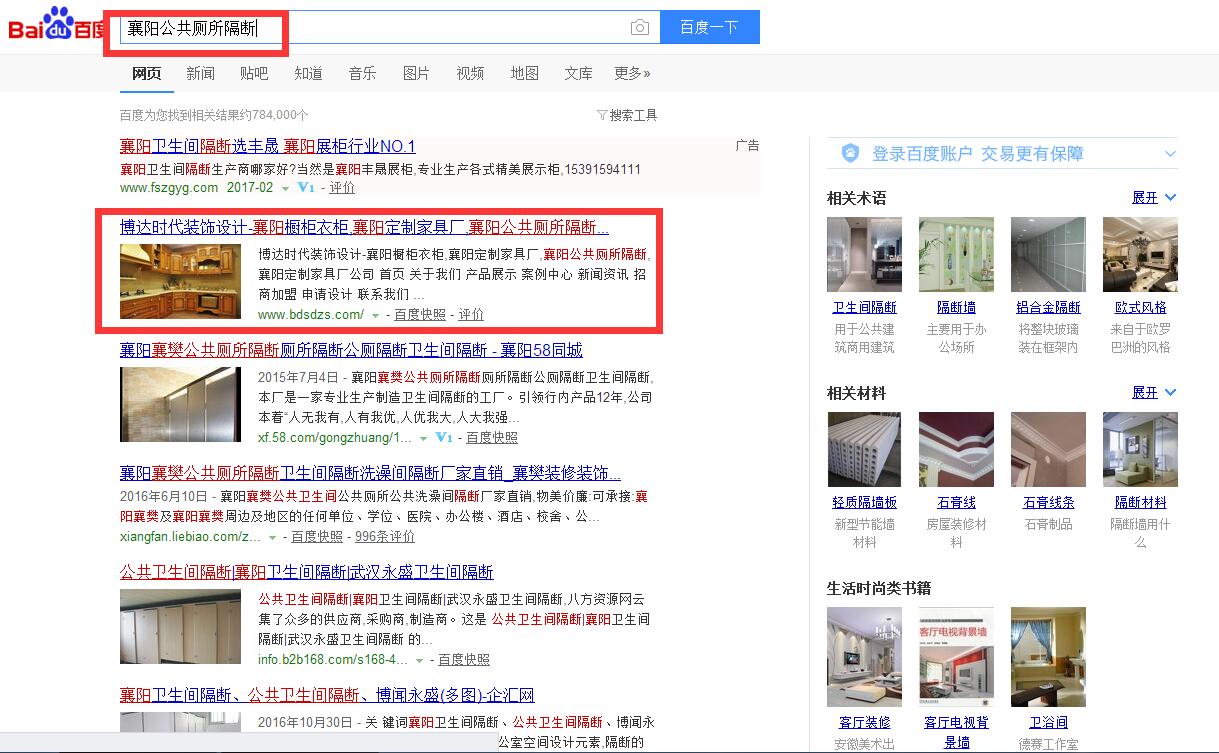Open the dropdown arrow beside info.b2b168.com
The image size is (1219, 753).
point(419,660)
